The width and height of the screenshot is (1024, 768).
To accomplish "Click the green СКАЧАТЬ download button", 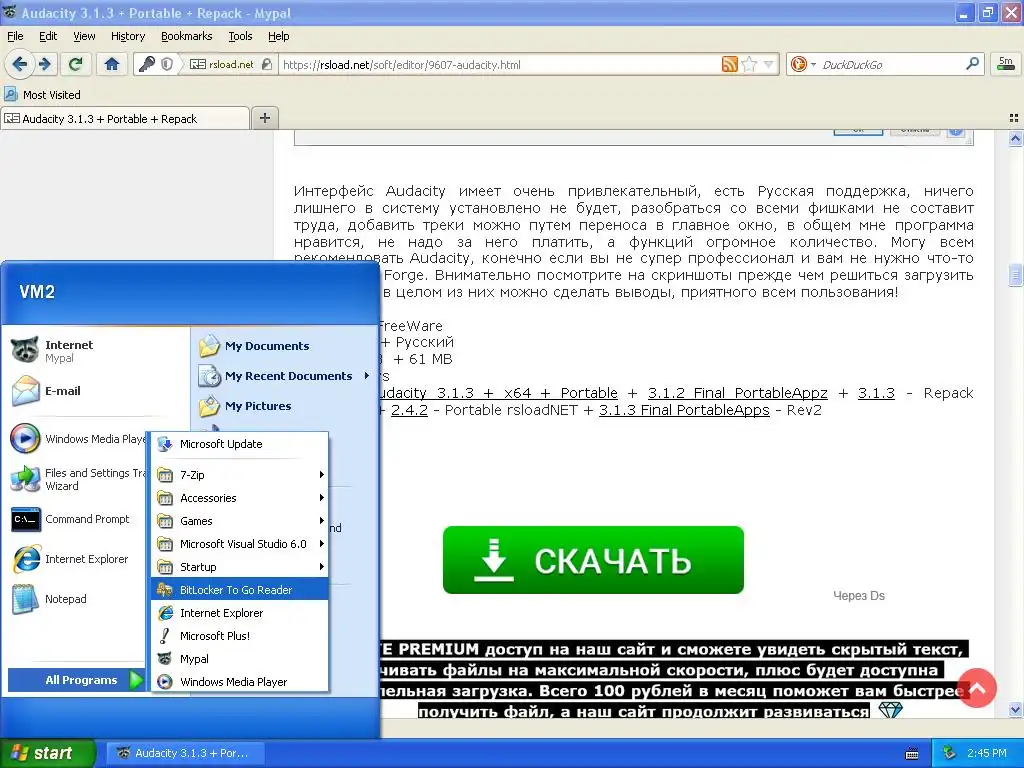I will 593,560.
